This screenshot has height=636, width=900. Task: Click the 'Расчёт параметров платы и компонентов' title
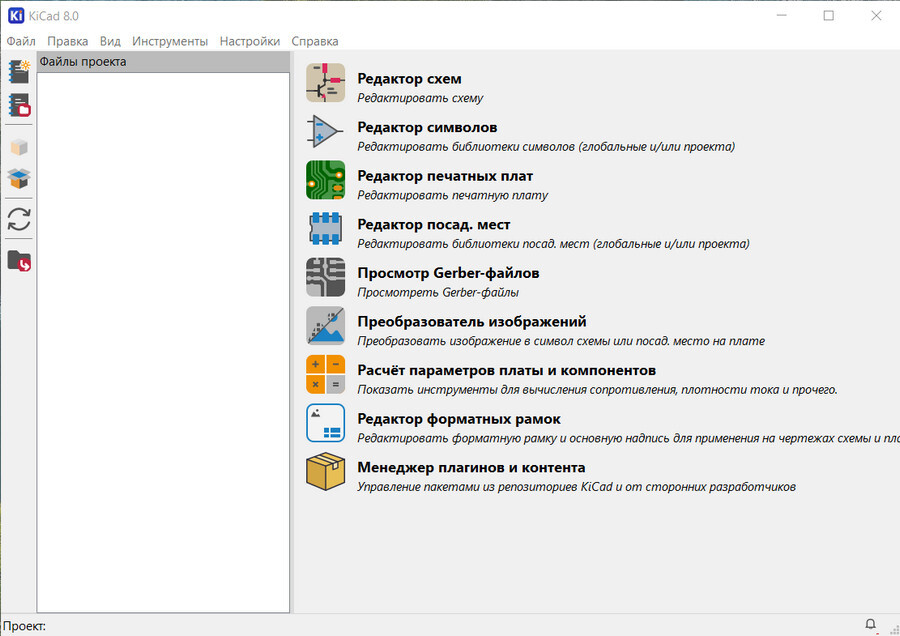click(506, 370)
